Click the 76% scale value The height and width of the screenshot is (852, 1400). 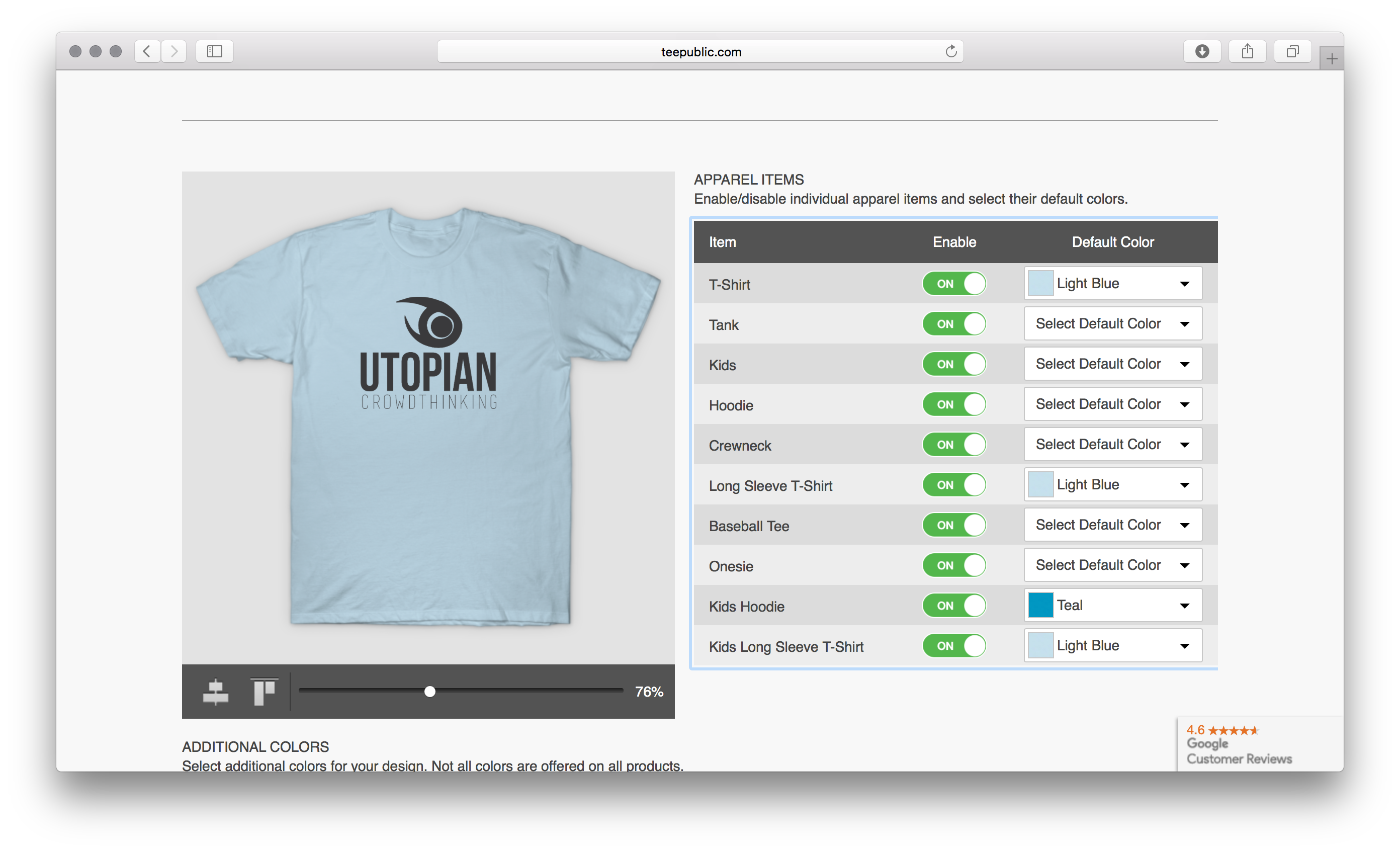click(x=649, y=692)
